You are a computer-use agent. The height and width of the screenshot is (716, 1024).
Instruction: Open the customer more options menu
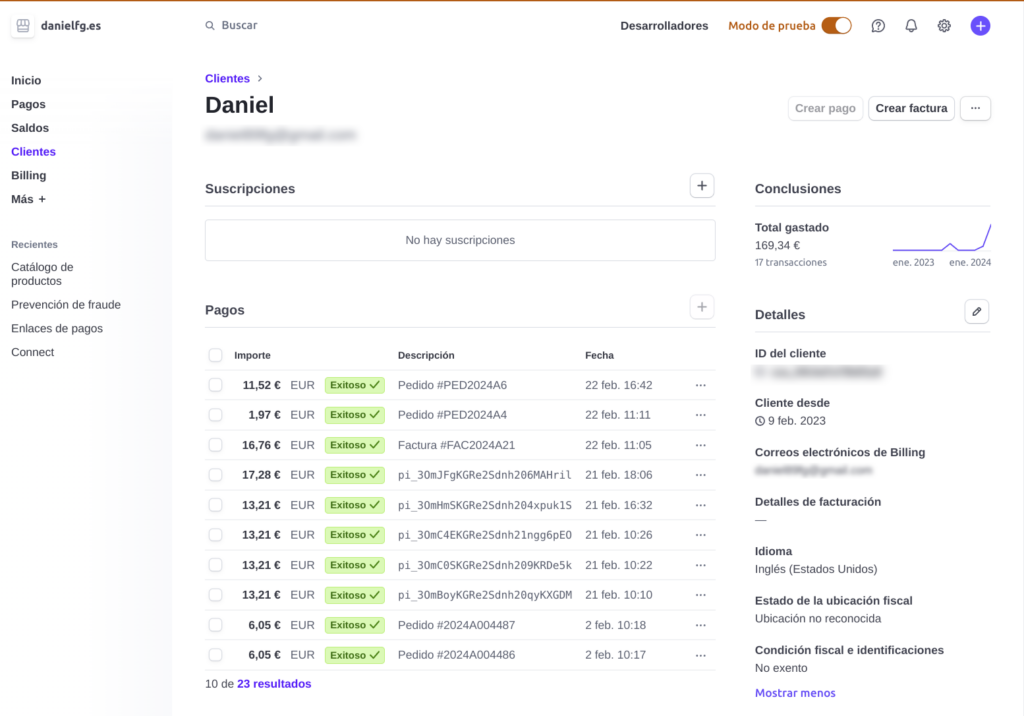(x=975, y=108)
